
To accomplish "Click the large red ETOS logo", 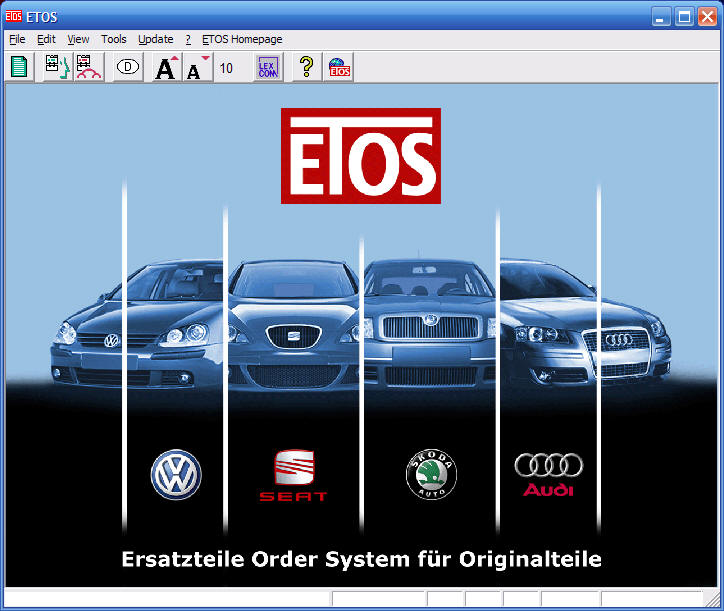I will 361,156.
